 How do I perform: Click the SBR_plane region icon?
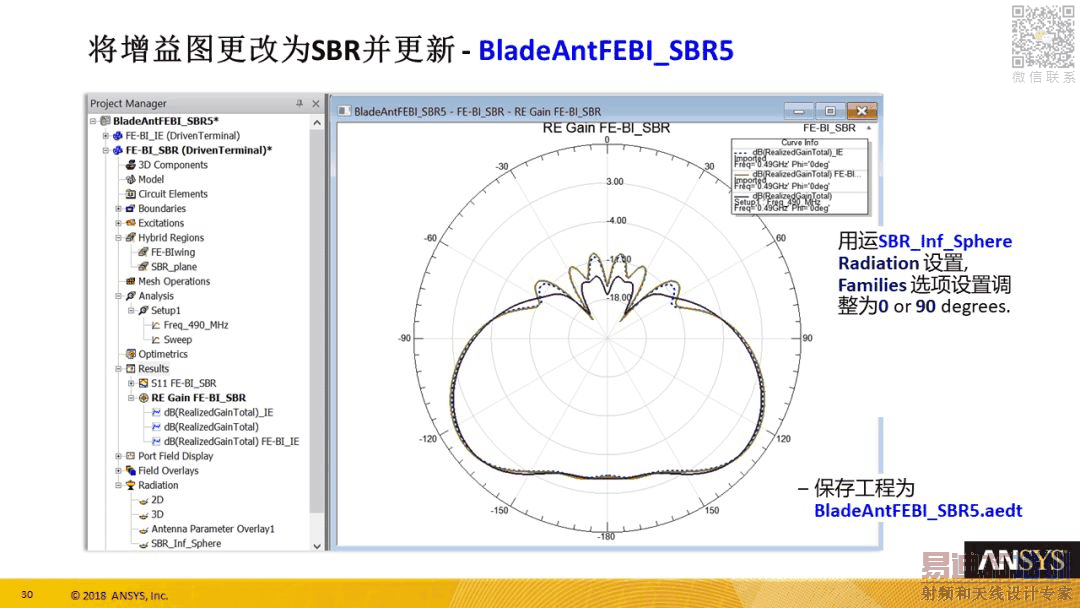[143, 266]
